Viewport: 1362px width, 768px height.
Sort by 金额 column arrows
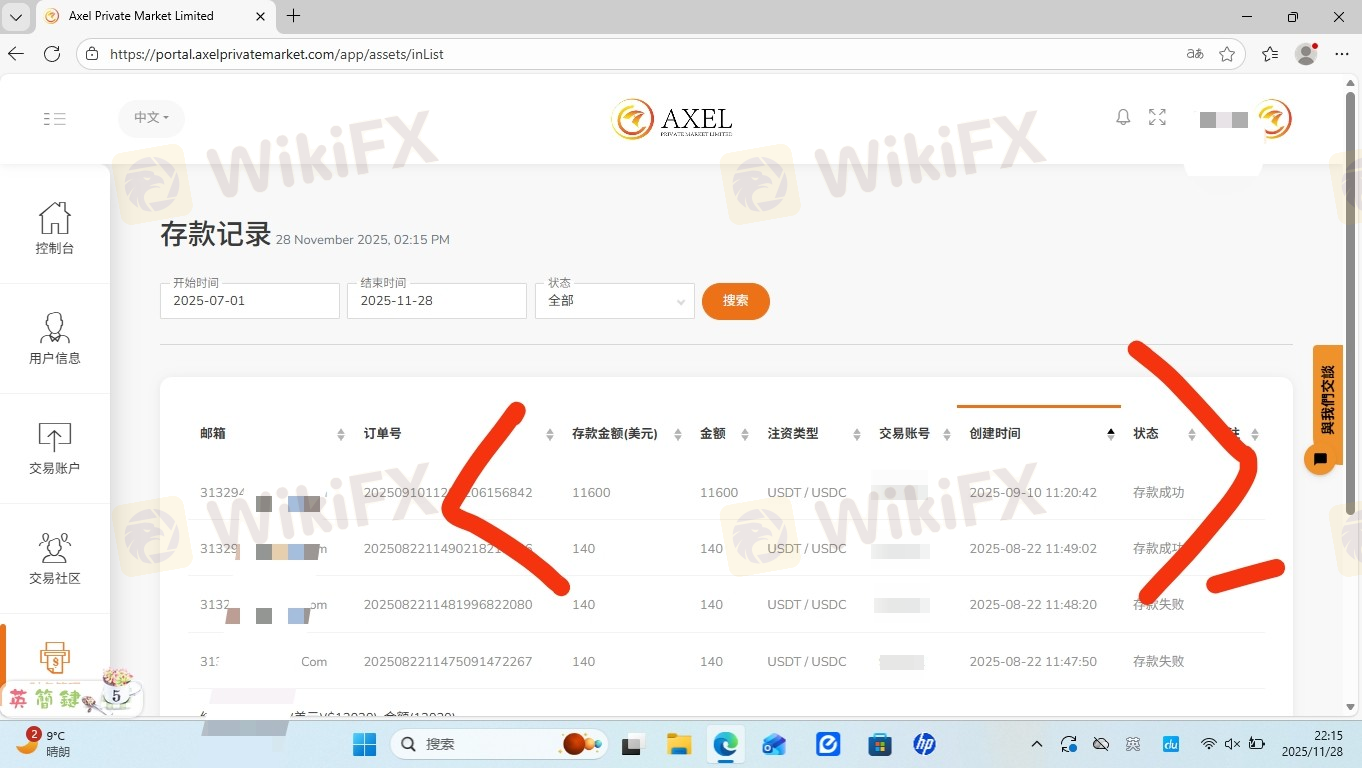tap(745, 434)
